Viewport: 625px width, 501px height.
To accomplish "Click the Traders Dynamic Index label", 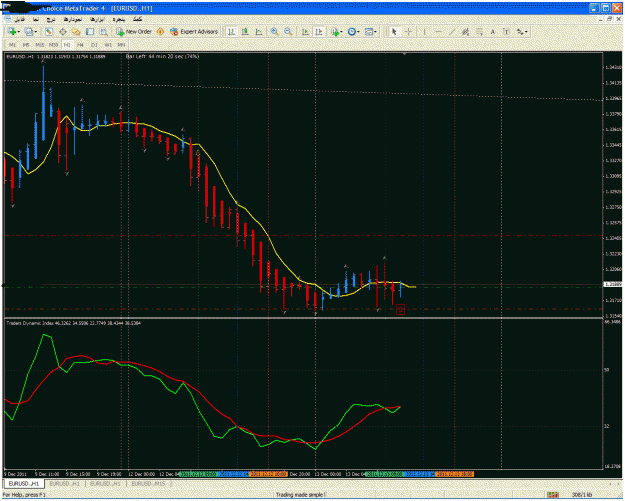I will pos(29,323).
